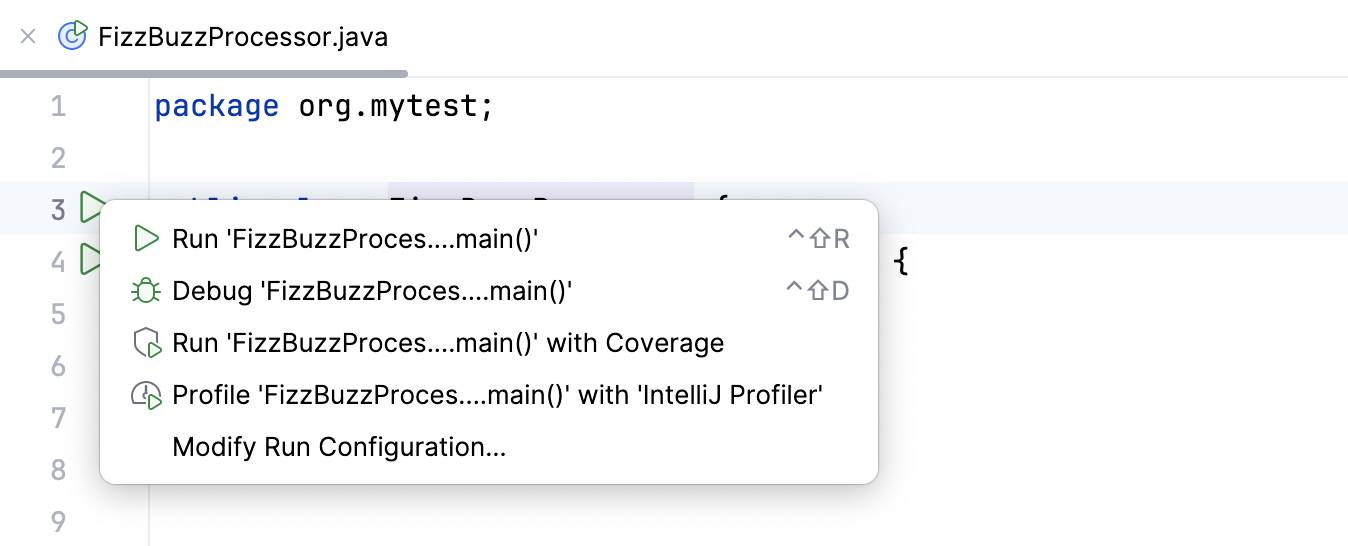Click line number 1 in the gutter
Screen dimensions: 1348x546
58,106
